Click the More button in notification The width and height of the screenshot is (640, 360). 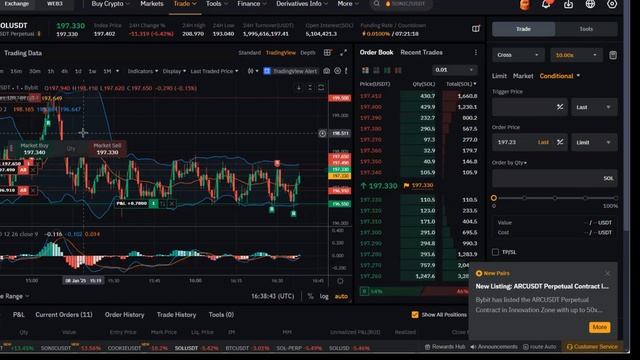[600, 327]
